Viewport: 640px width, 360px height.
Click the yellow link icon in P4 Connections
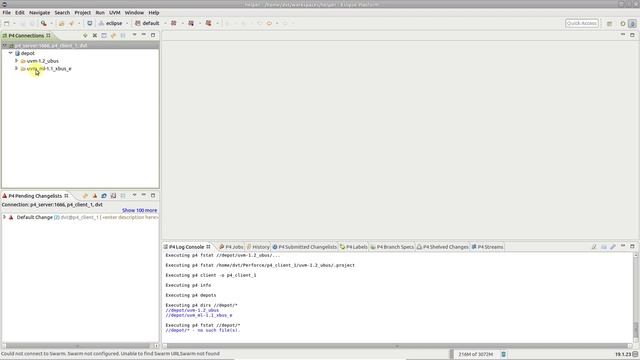tap(113, 36)
